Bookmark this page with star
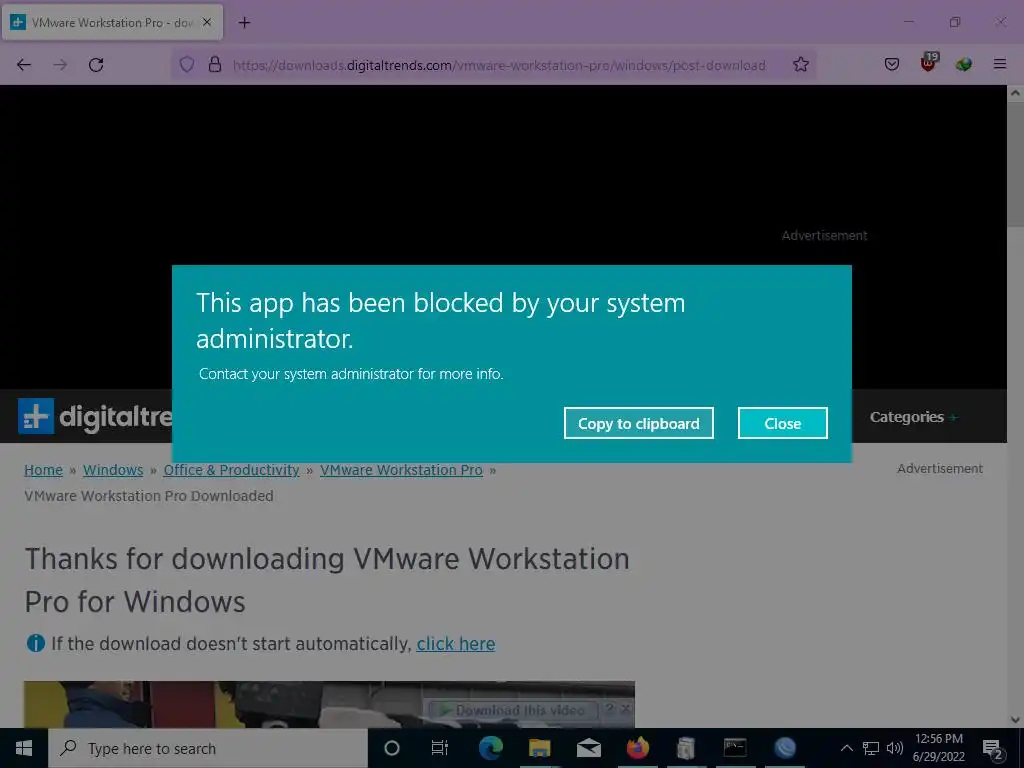The height and width of the screenshot is (768, 1024). point(801,64)
